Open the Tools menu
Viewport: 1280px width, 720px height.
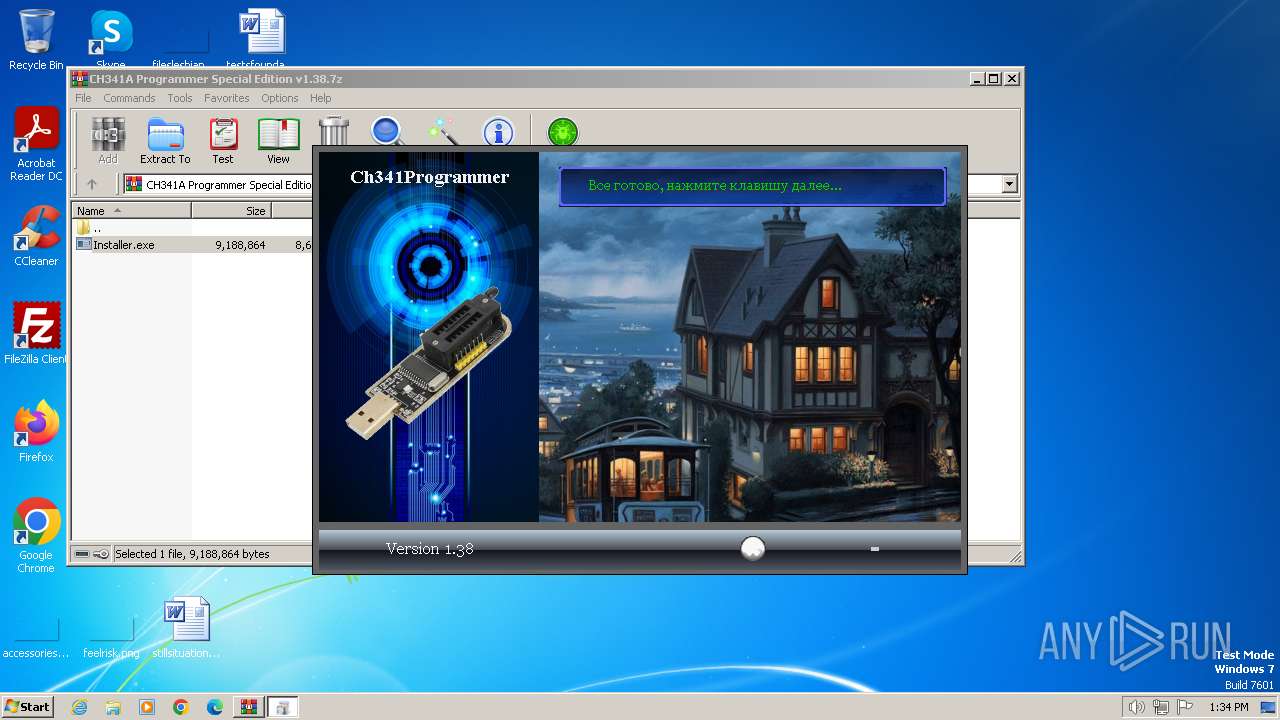(180, 98)
